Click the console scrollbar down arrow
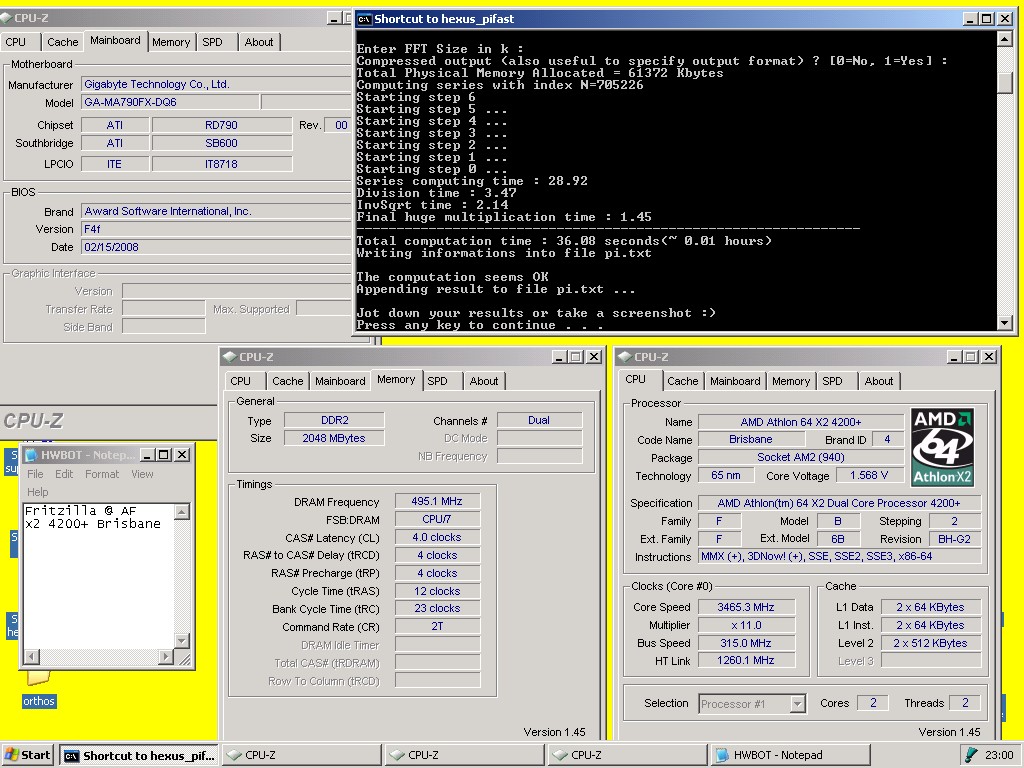The width and height of the screenshot is (1024, 768). click(1006, 323)
